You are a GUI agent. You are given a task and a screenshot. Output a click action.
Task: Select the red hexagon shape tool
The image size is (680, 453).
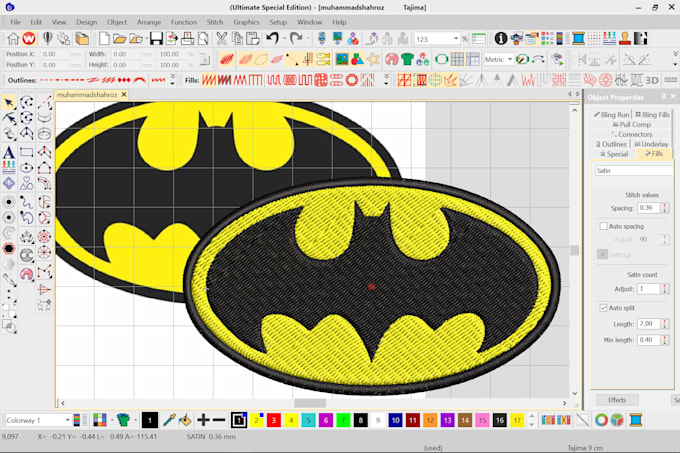[x=9, y=248]
